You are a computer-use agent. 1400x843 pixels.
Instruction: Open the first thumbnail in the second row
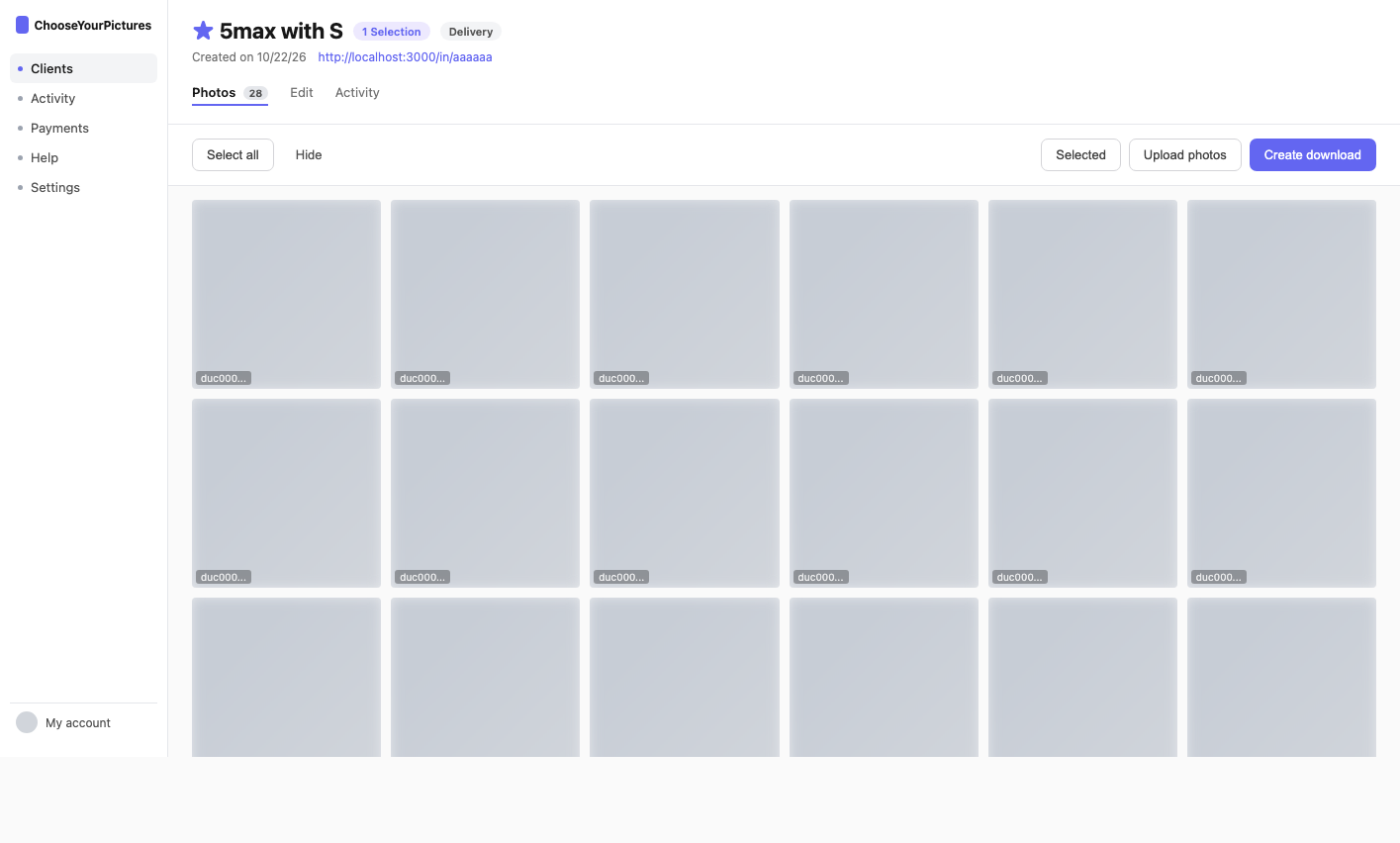point(286,493)
